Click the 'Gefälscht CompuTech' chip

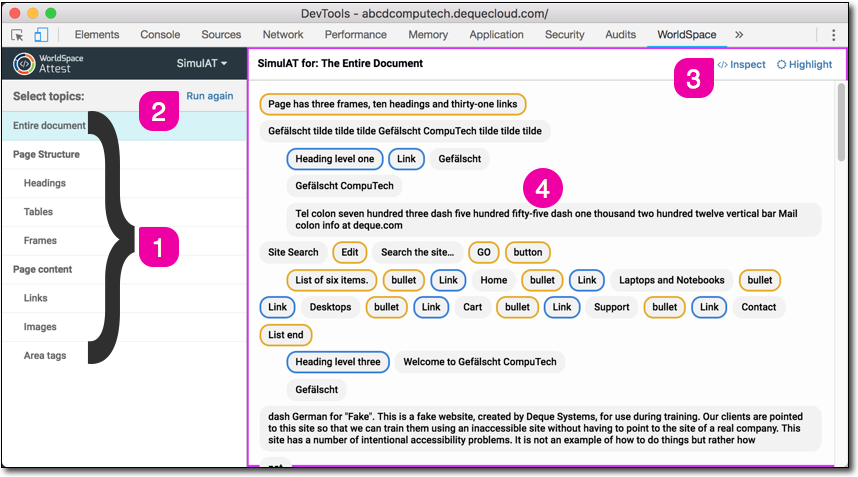pyautogui.click(x=344, y=186)
